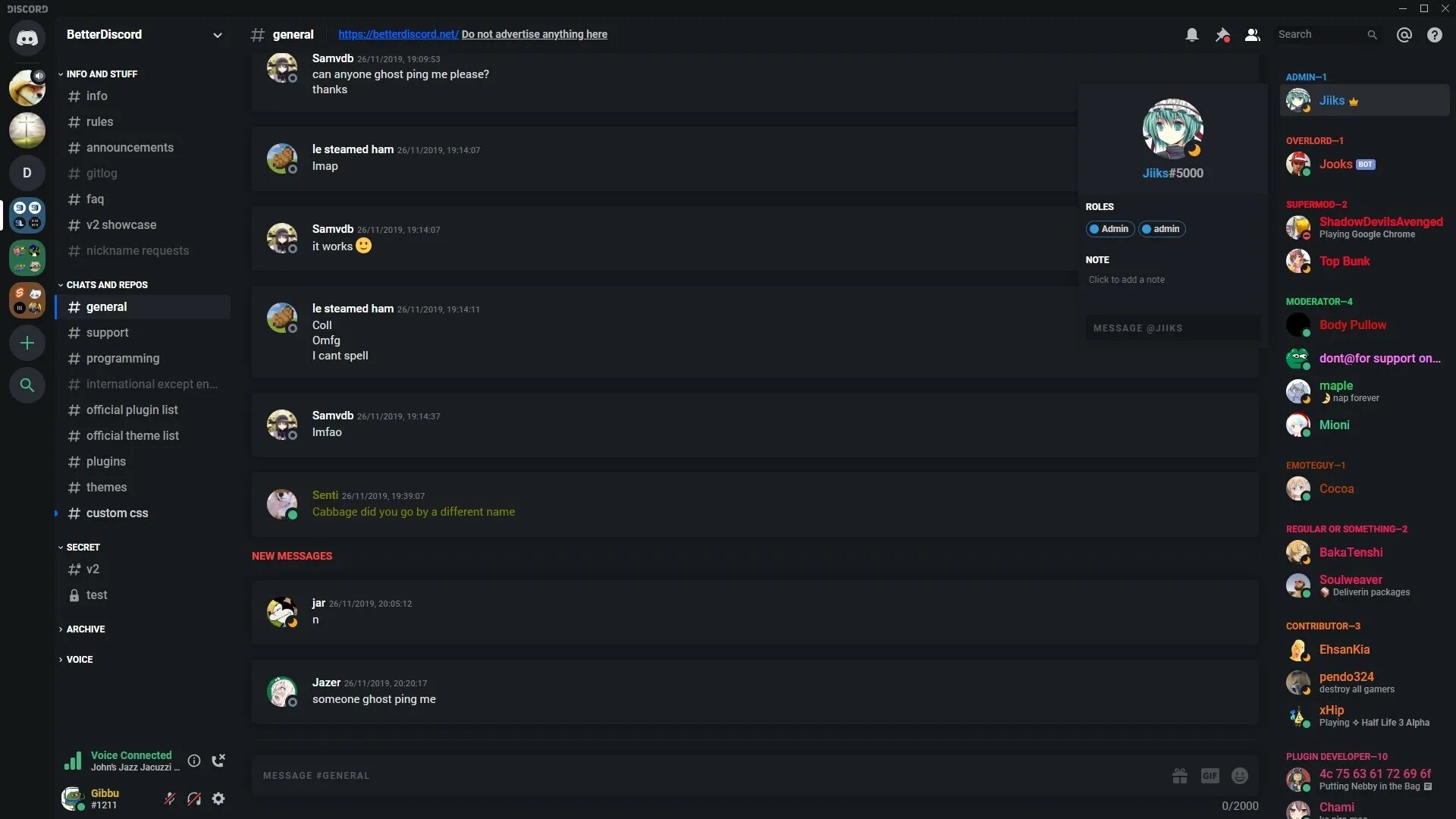Click the add server plus icon
Image resolution: width=1456 pixels, height=819 pixels.
[x=27, y=344]
